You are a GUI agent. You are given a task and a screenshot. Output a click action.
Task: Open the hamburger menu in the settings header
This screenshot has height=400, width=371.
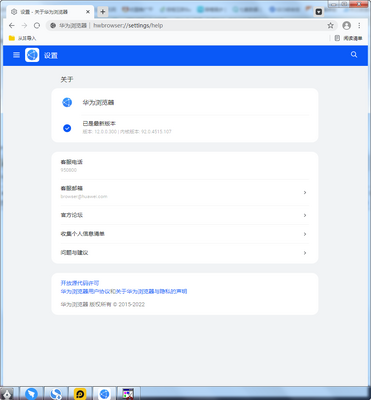(16, 55)
